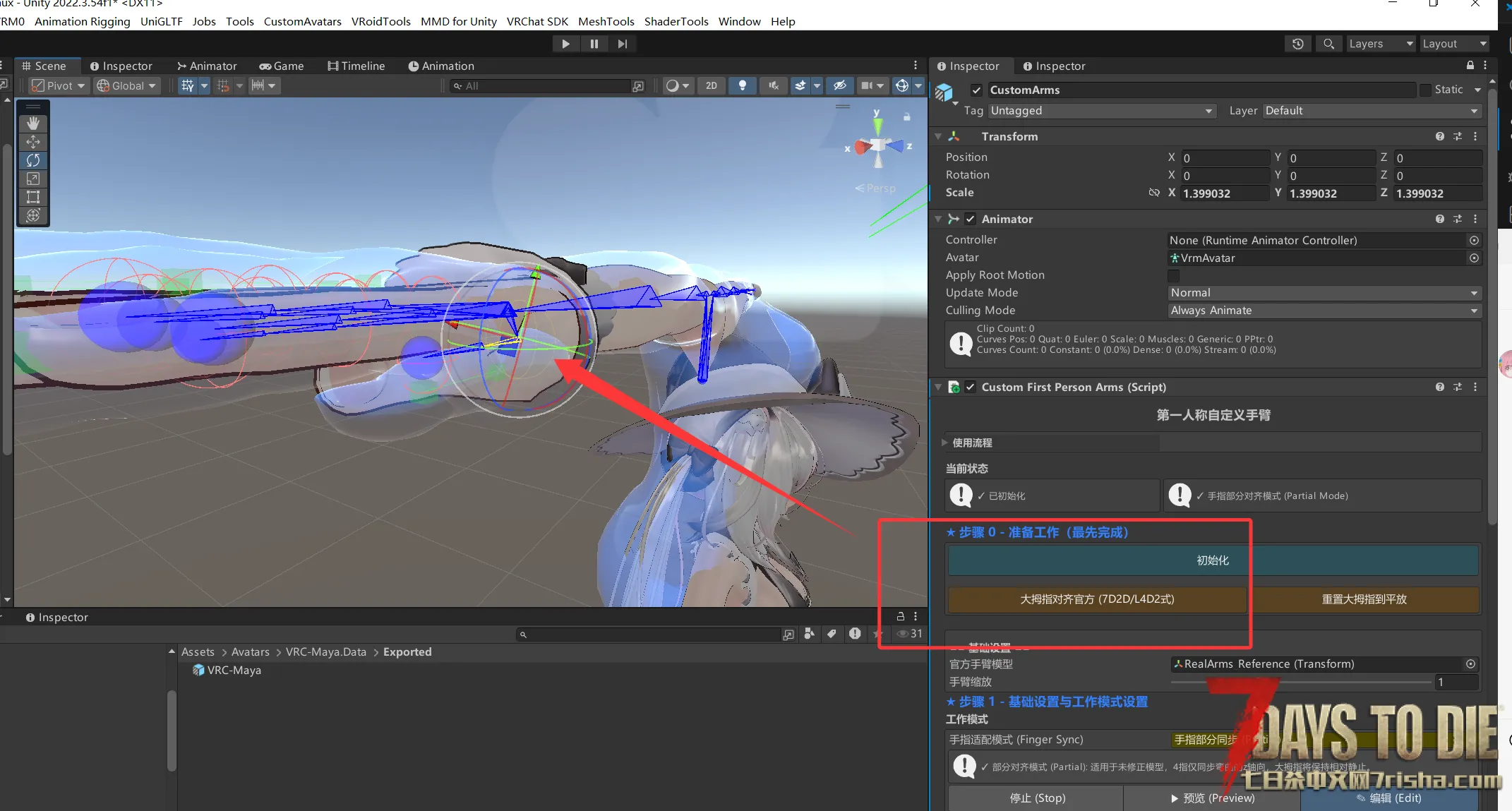This screenshot has height=811, width=1512.
Task: Click the global search magnifier icon
Action: pos(1328,44)
